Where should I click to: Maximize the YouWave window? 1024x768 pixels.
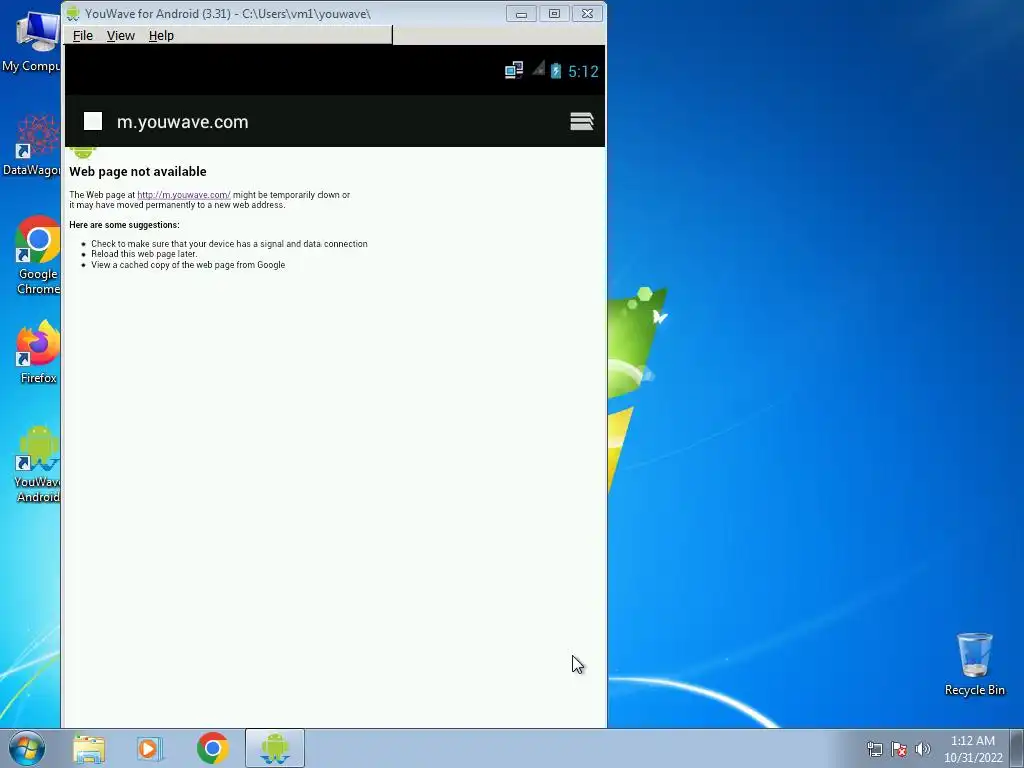click(x=554, y=14)
